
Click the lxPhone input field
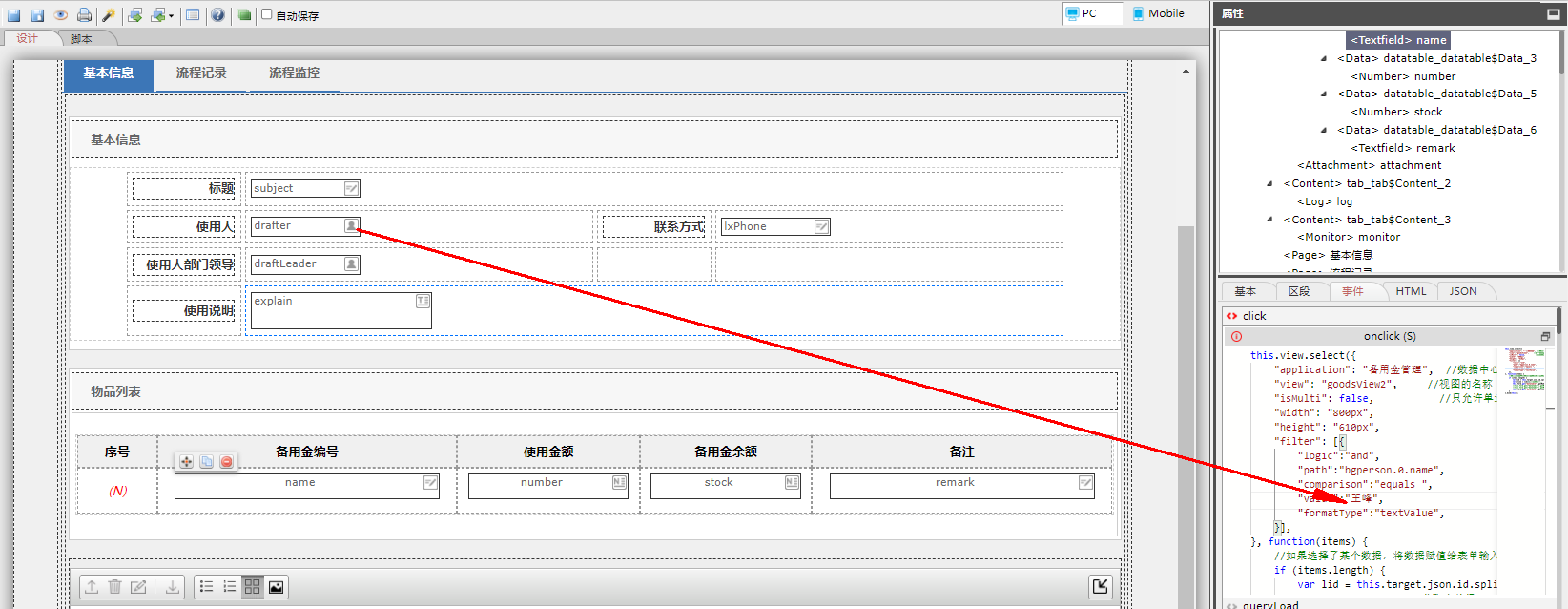pos(775,226)
